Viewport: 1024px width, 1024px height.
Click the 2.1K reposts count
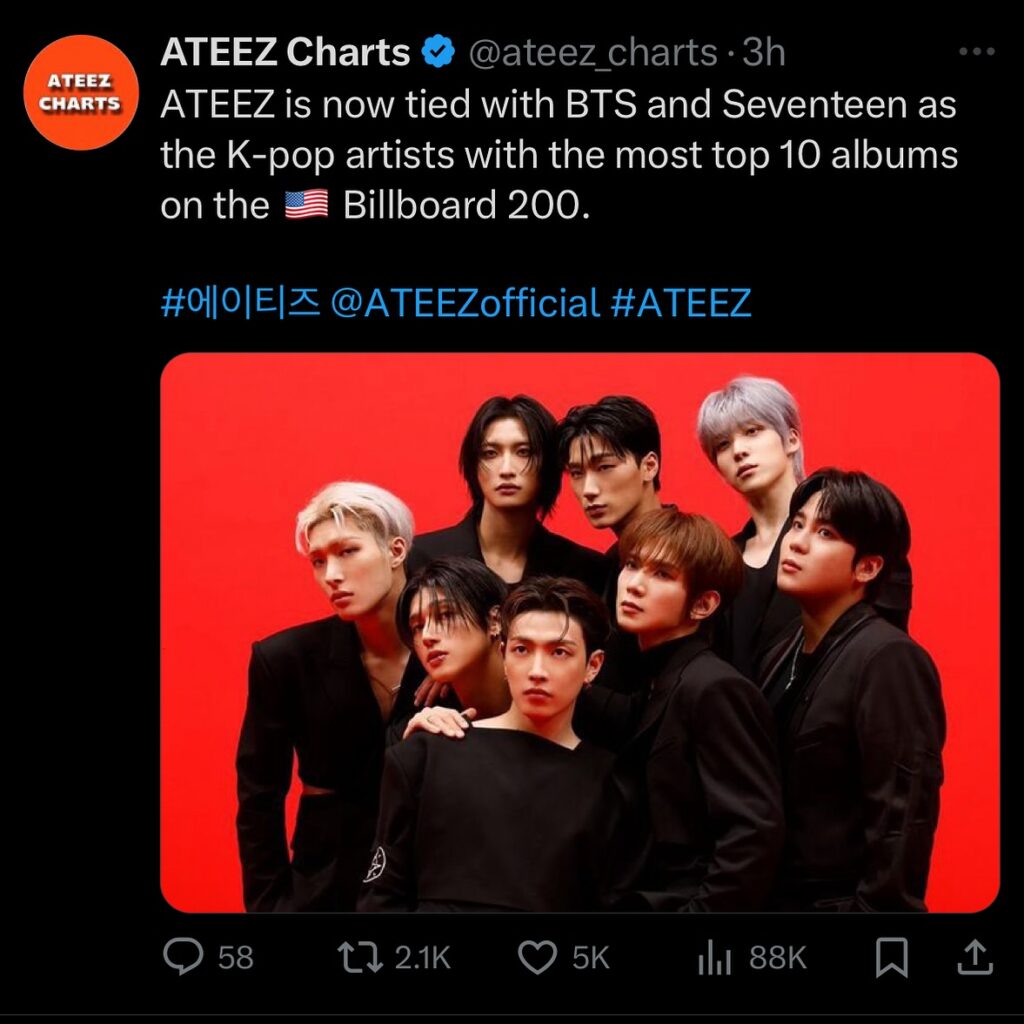422,957
